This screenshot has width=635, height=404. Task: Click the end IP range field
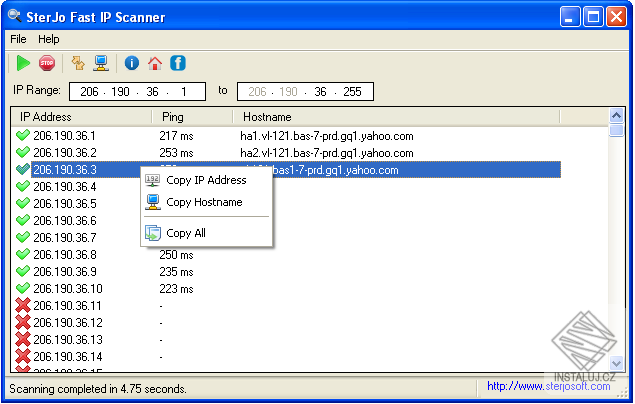[305, 92]
